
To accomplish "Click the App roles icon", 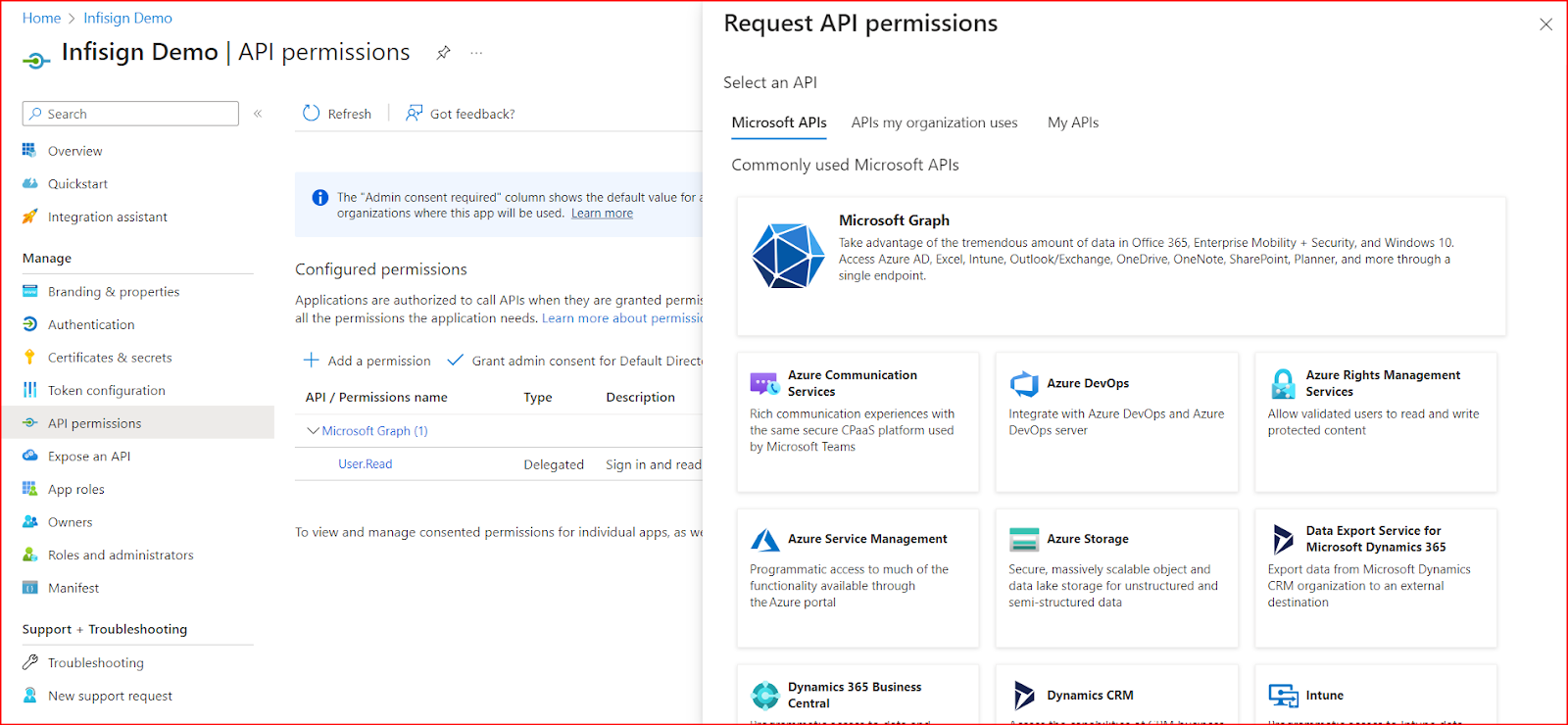I will pyautogui.click(x=29, y=489).
